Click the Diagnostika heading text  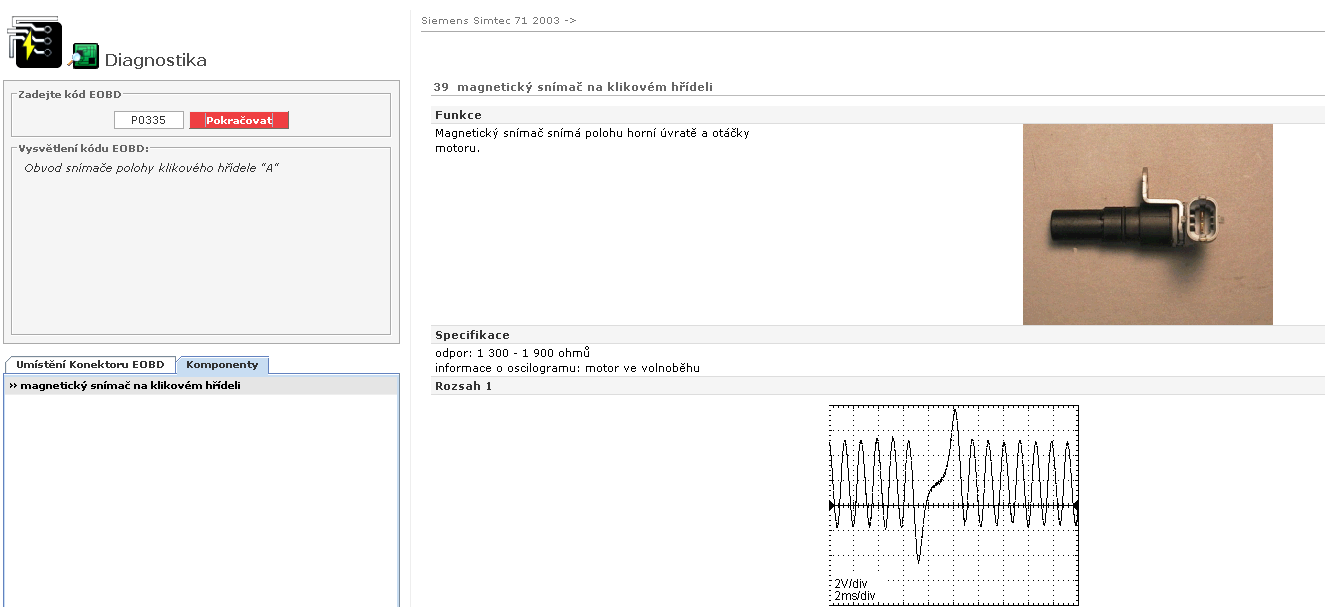click(155, 60)
